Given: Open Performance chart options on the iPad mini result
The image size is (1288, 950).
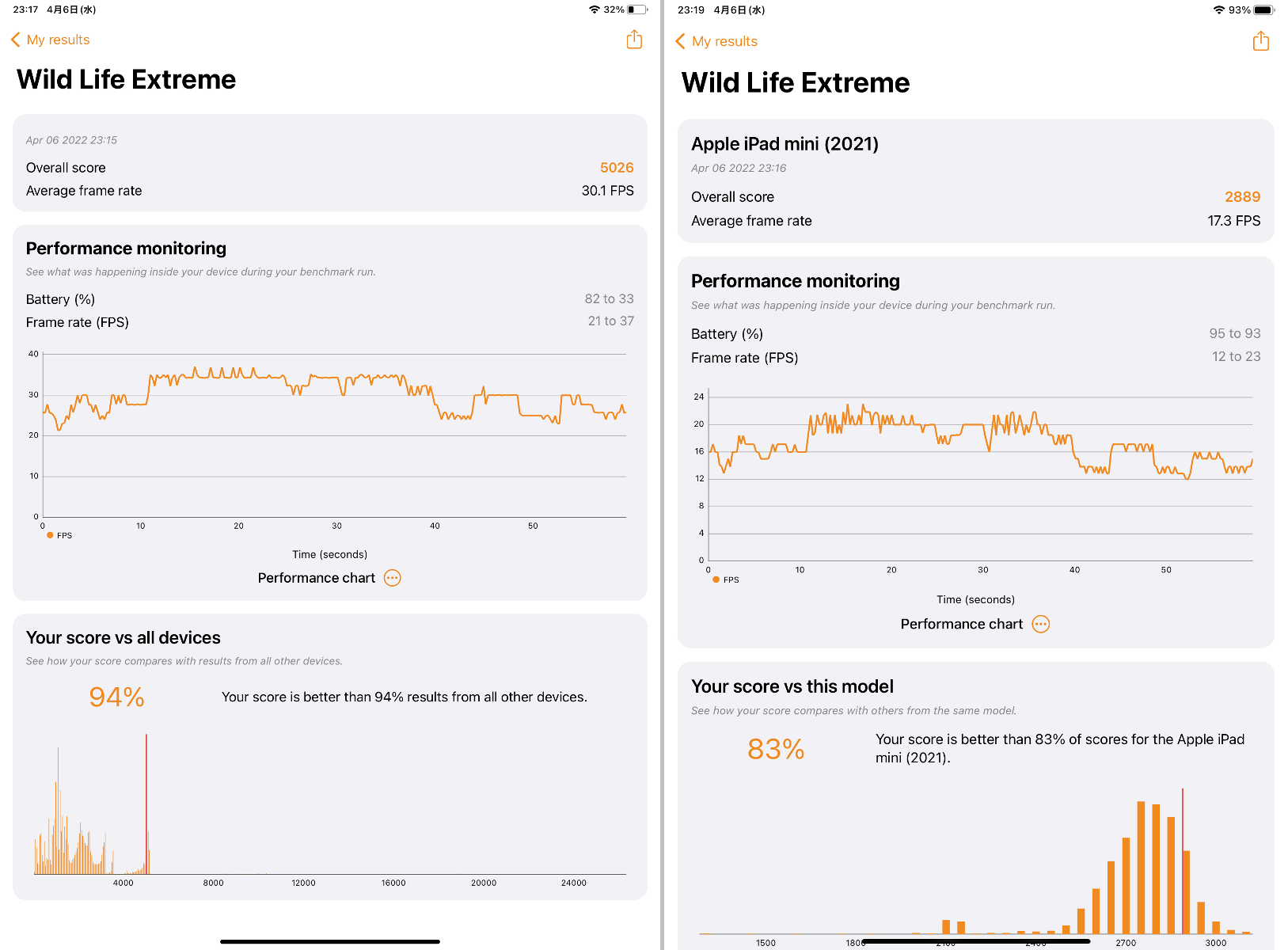Looking at the screenshot, I should click(1040, 624).
